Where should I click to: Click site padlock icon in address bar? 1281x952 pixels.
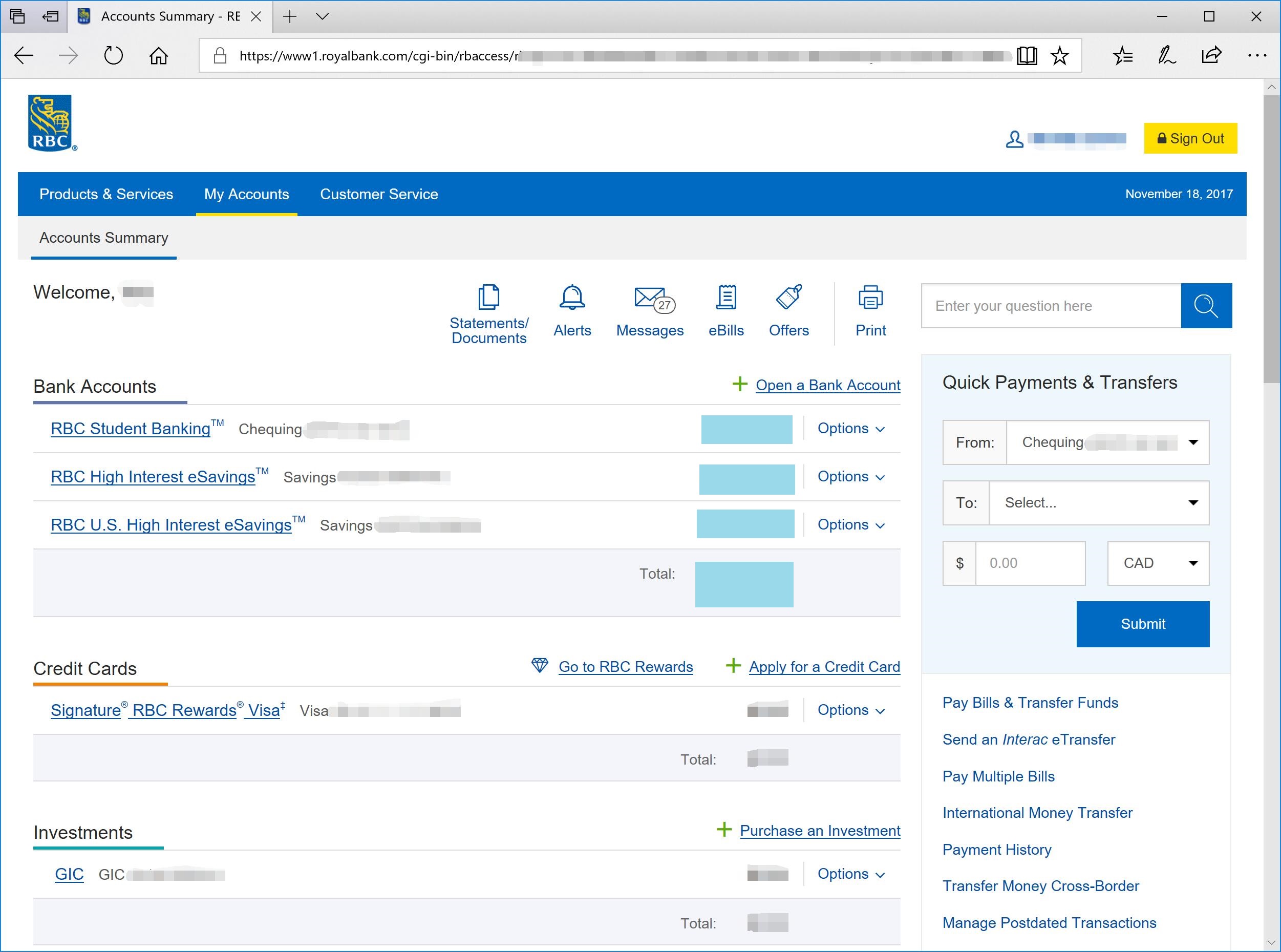click(220, 56)
